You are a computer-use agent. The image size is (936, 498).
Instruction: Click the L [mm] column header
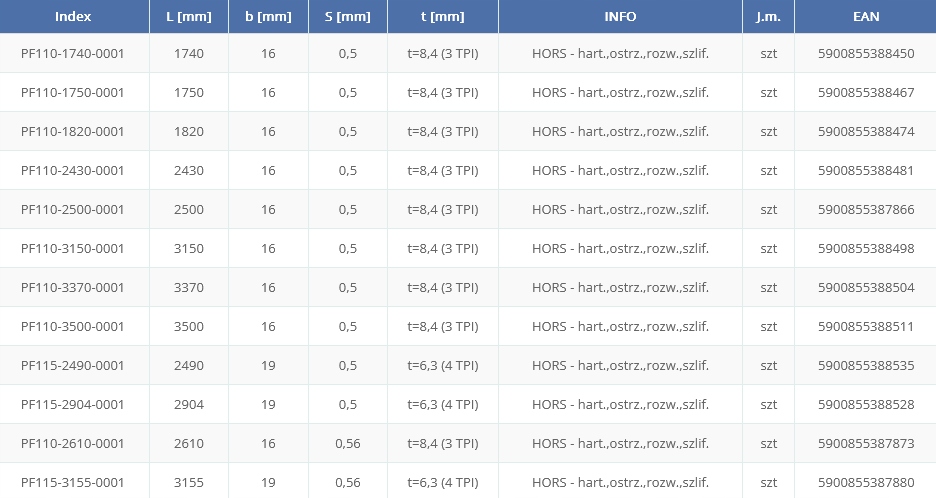pyautogui.click(x=188, y=17)
